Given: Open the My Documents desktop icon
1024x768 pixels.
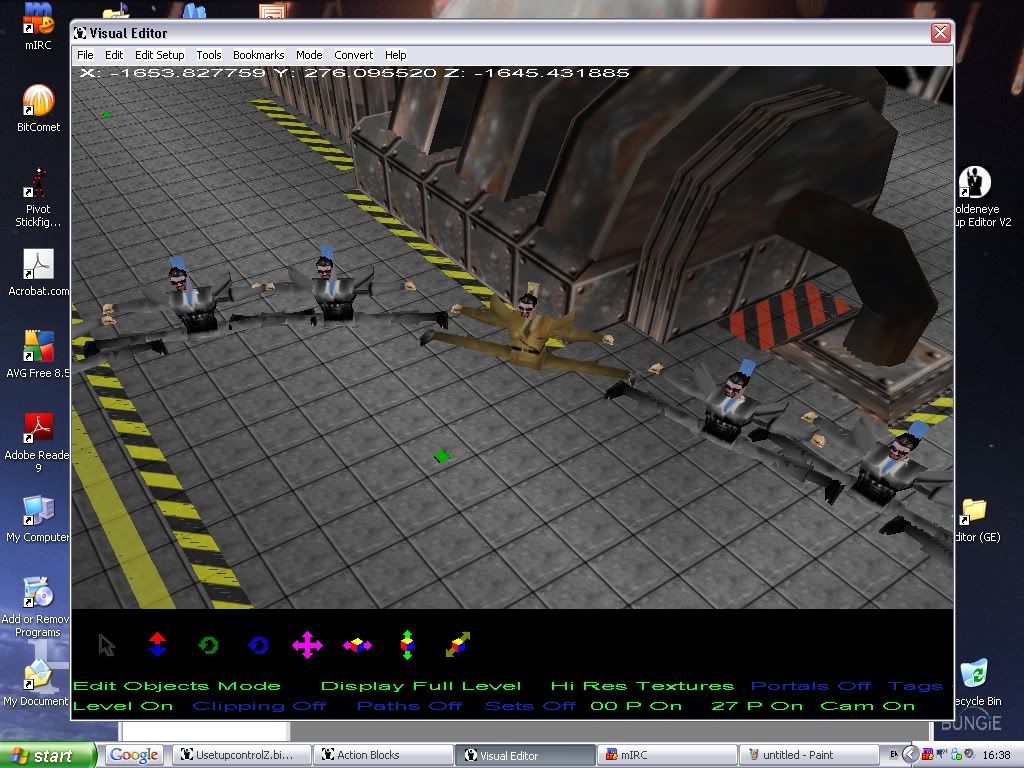Looking at the screenshot, I should pyautogui.click(x=36, y=682).
